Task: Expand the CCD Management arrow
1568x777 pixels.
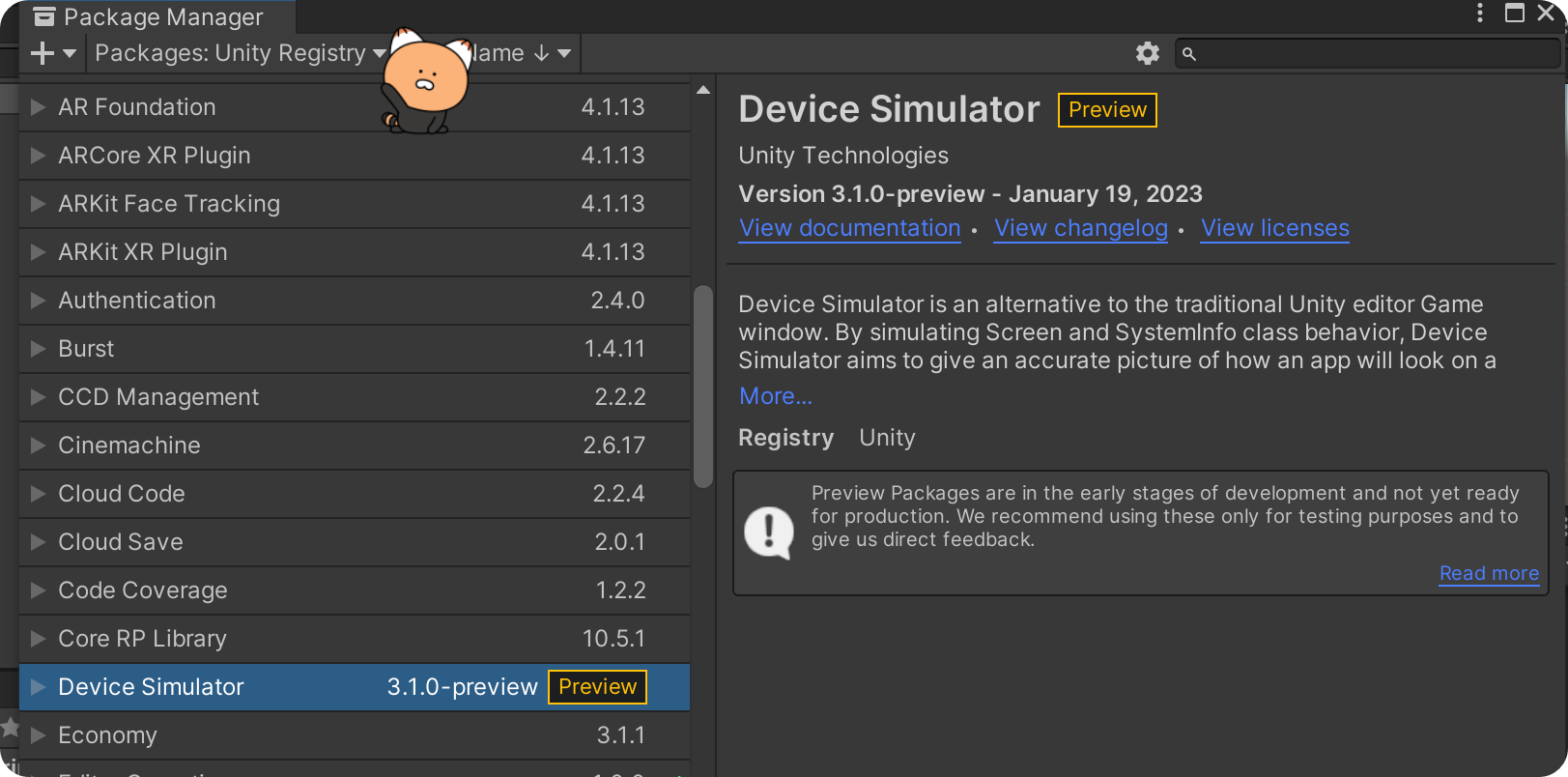Action: [x=38, y=397]
